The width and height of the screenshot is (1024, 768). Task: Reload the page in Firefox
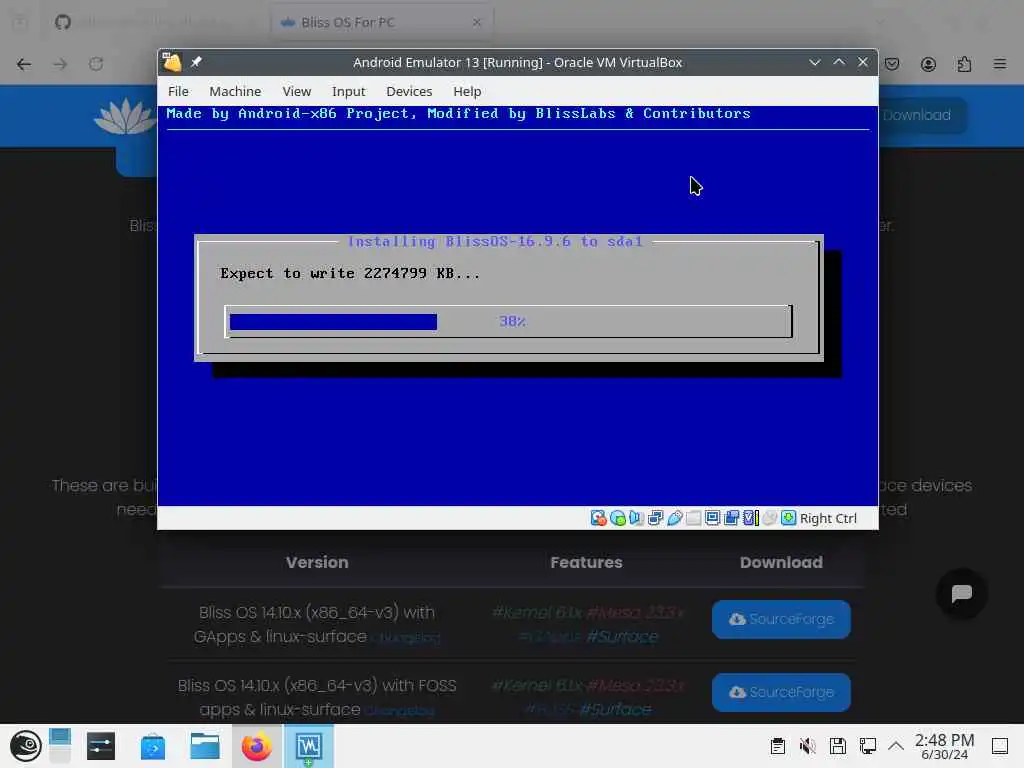click(x=96, y=64)
